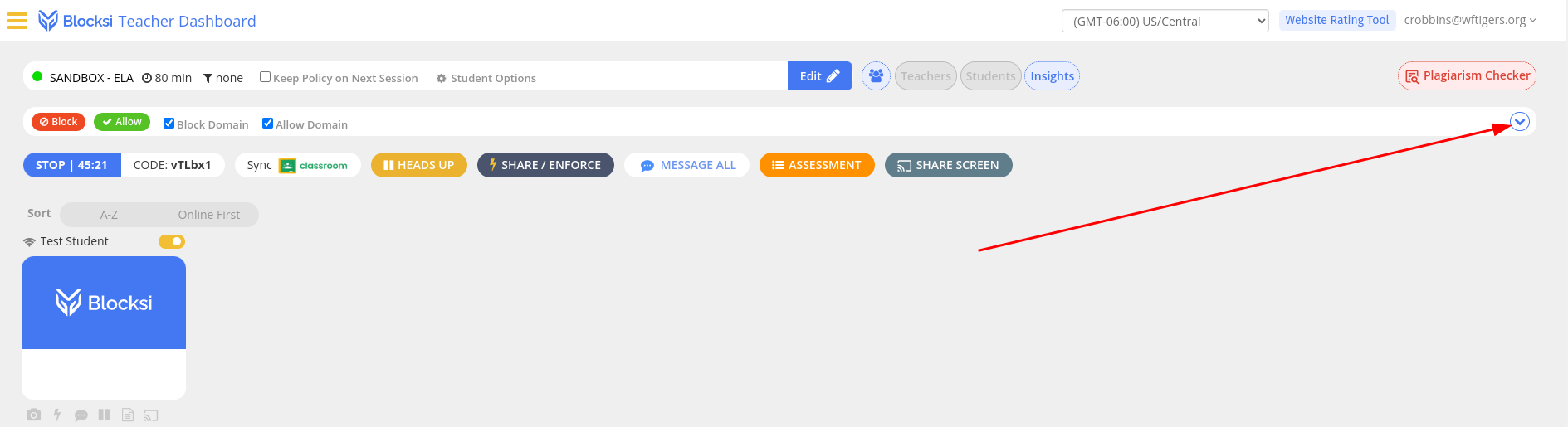
Task: Open the Plagiarism Checker
Action: coord(1467,76)
